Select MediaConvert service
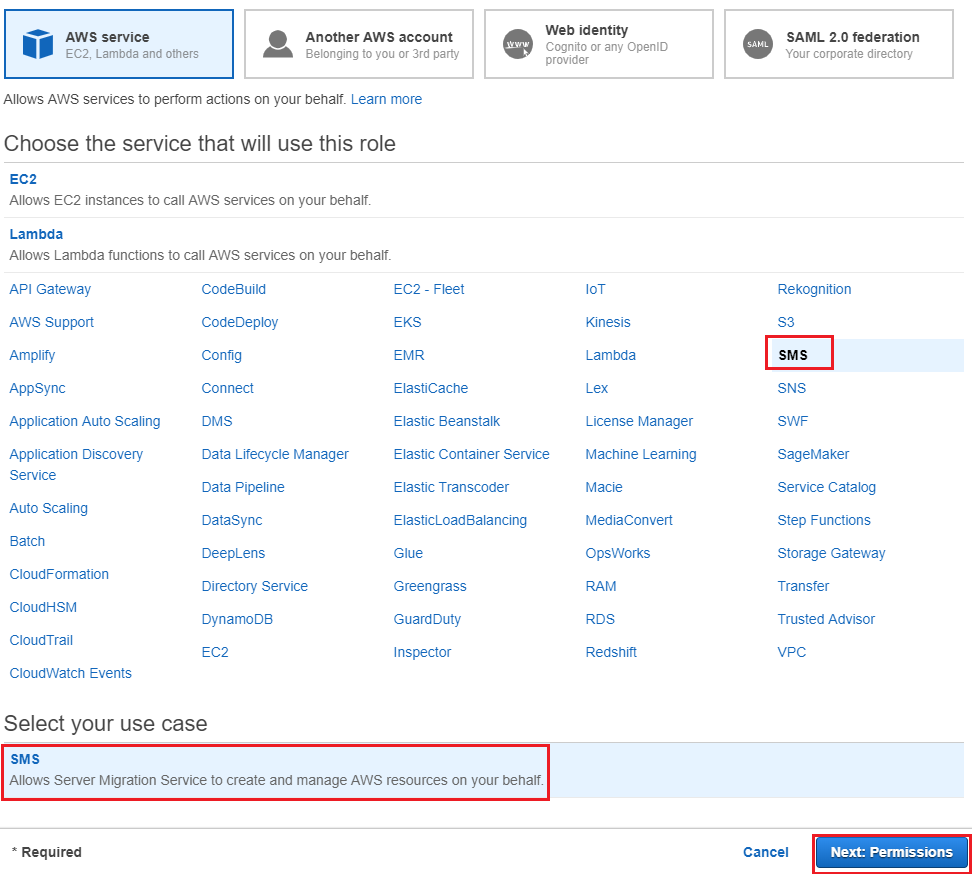The image size is (972, 874). pos(629,520)
